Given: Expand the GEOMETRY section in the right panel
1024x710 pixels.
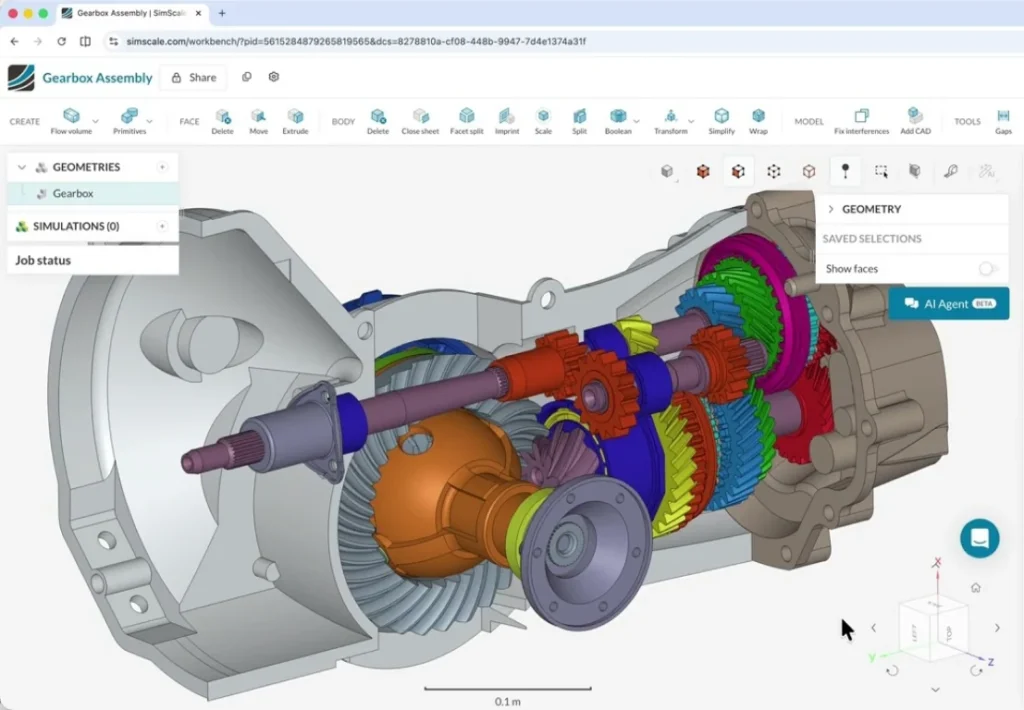Looking at the screenshot, I should tap(831, 209).
